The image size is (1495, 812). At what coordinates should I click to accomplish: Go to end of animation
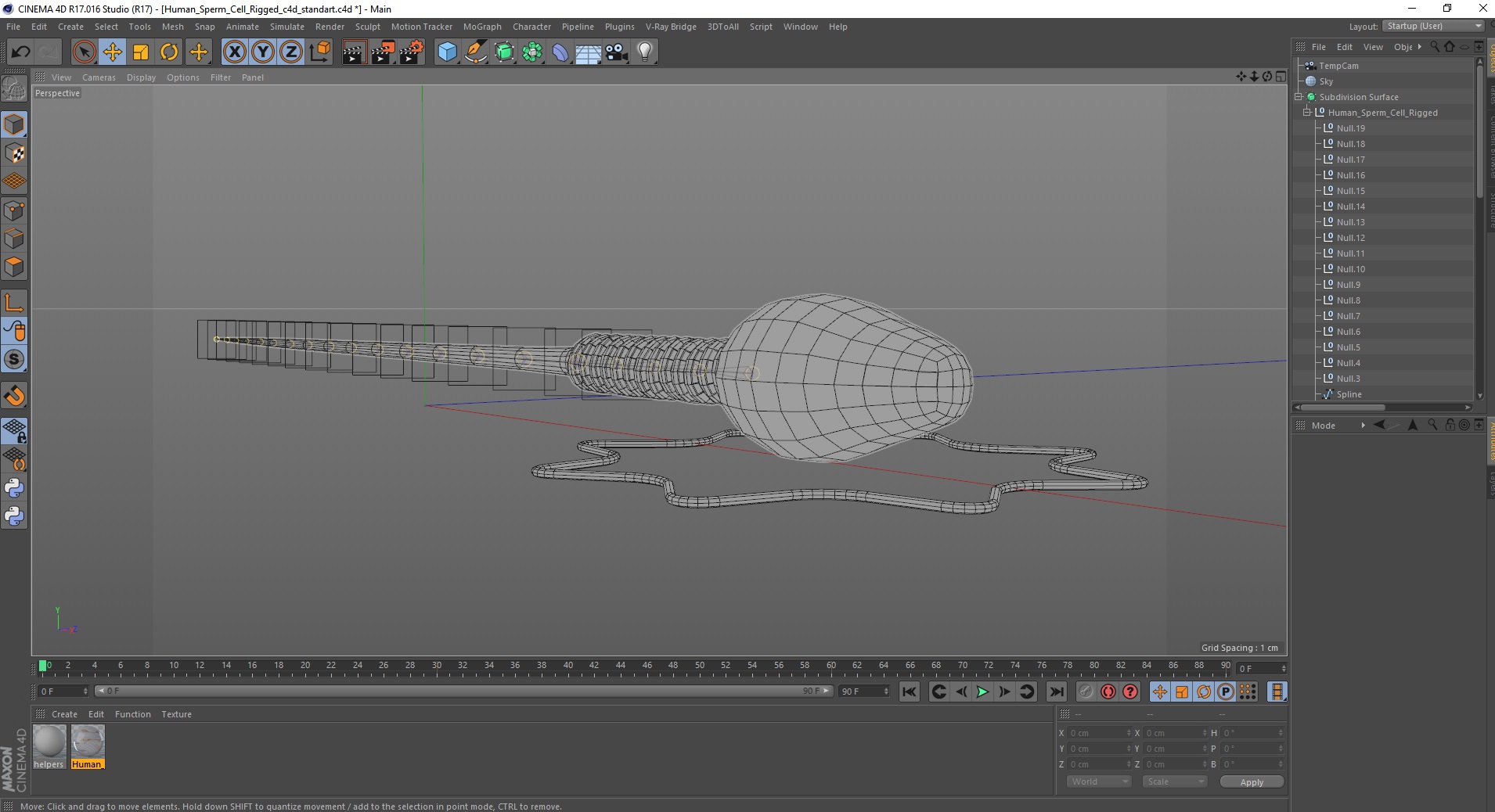(1057, 692)
